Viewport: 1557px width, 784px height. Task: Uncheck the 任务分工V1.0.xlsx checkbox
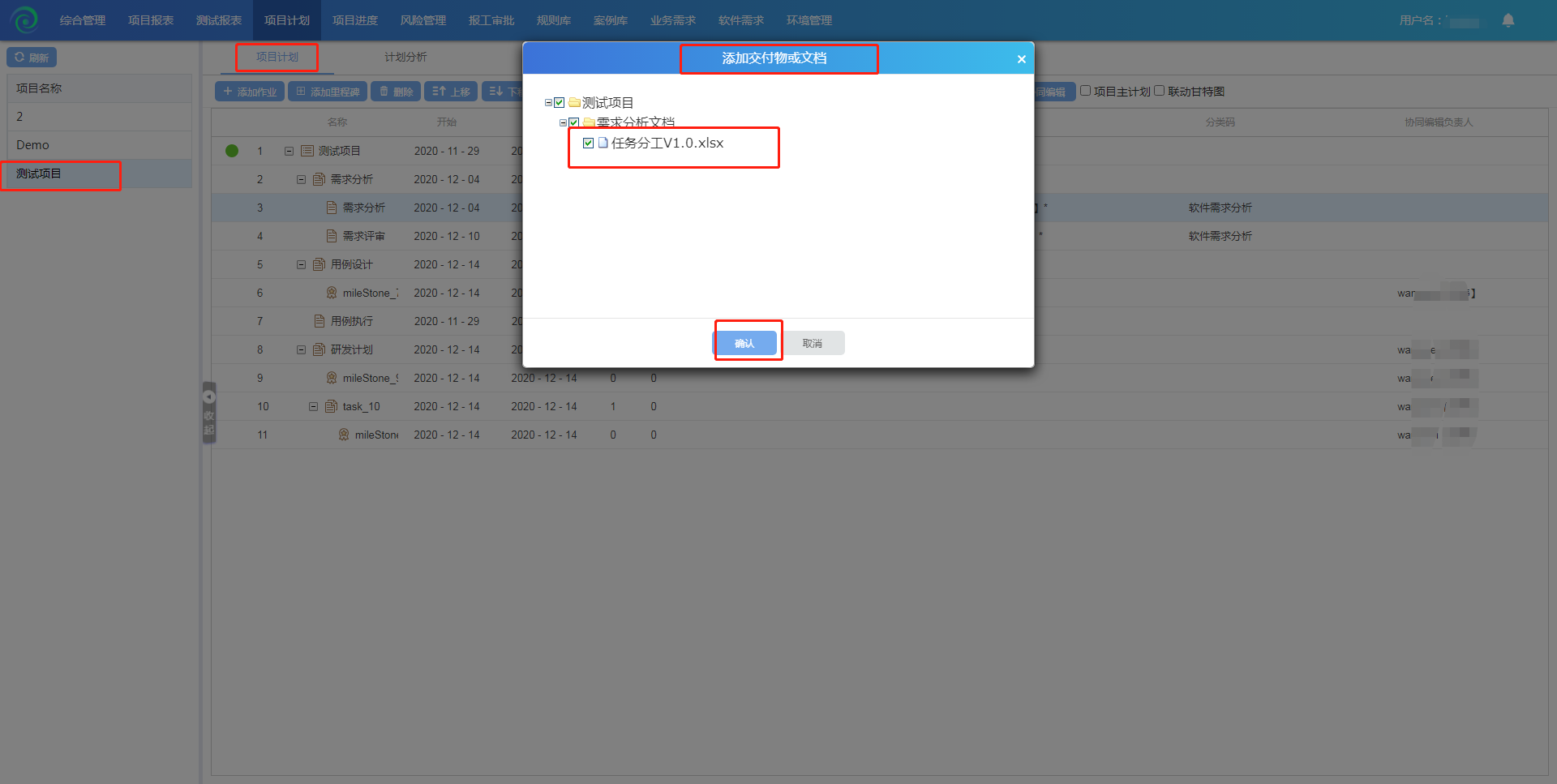coord(588,143)
